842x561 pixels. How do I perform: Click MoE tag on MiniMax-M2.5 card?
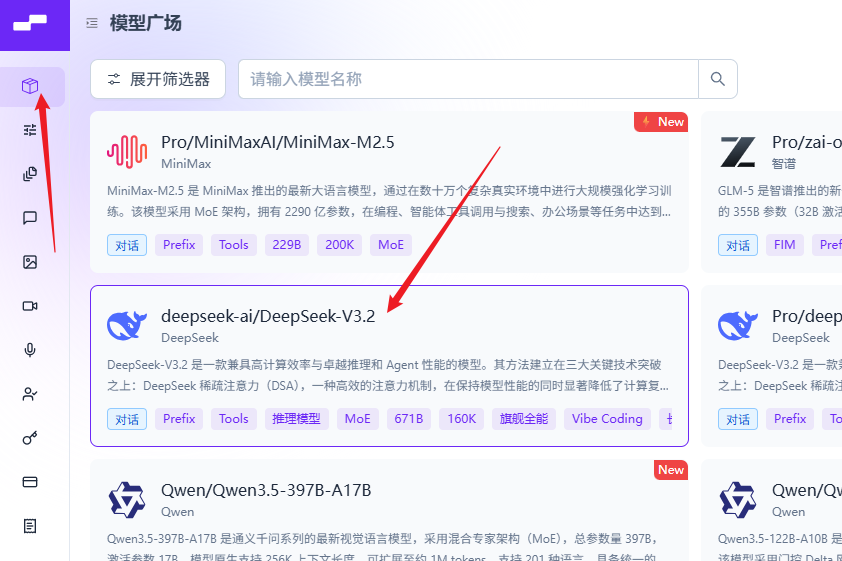[391, 245]
